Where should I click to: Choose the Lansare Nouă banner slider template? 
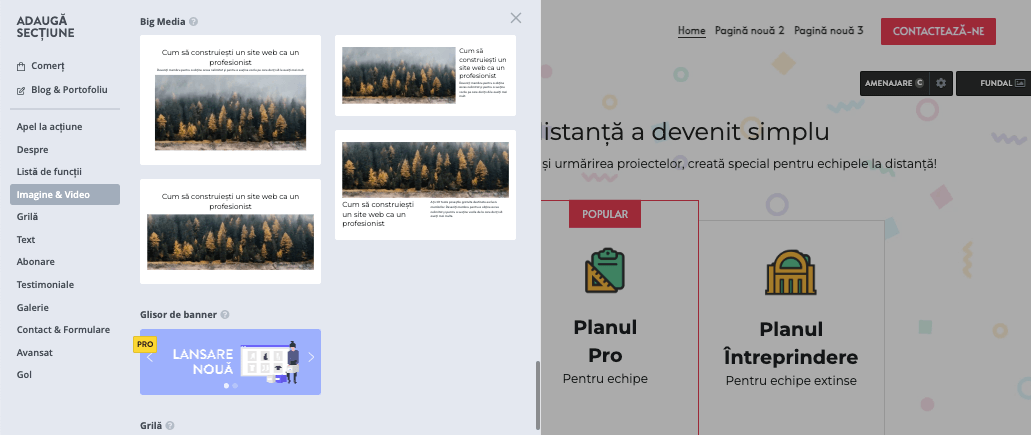click(230, 362)
